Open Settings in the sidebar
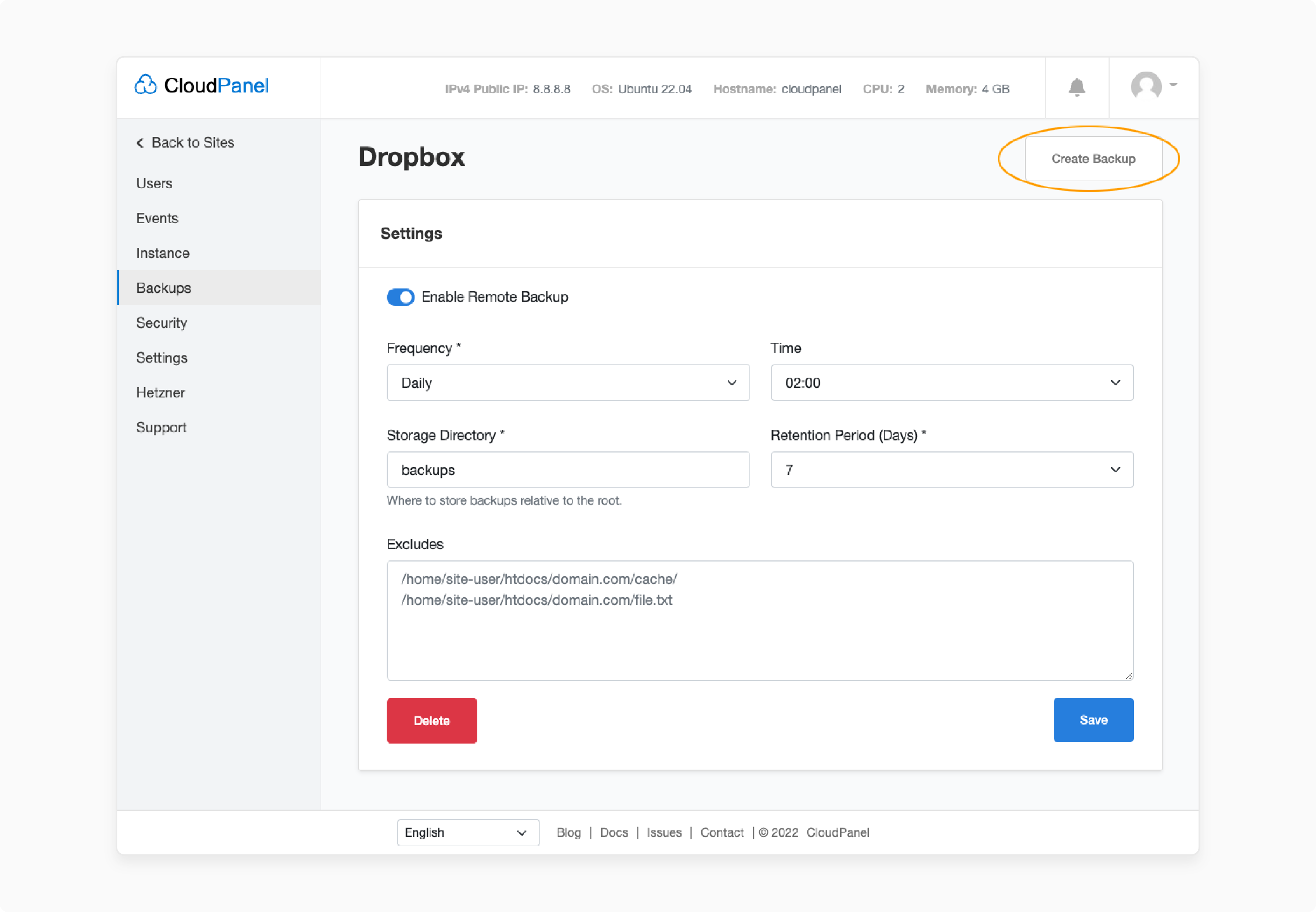 point(162,358)
